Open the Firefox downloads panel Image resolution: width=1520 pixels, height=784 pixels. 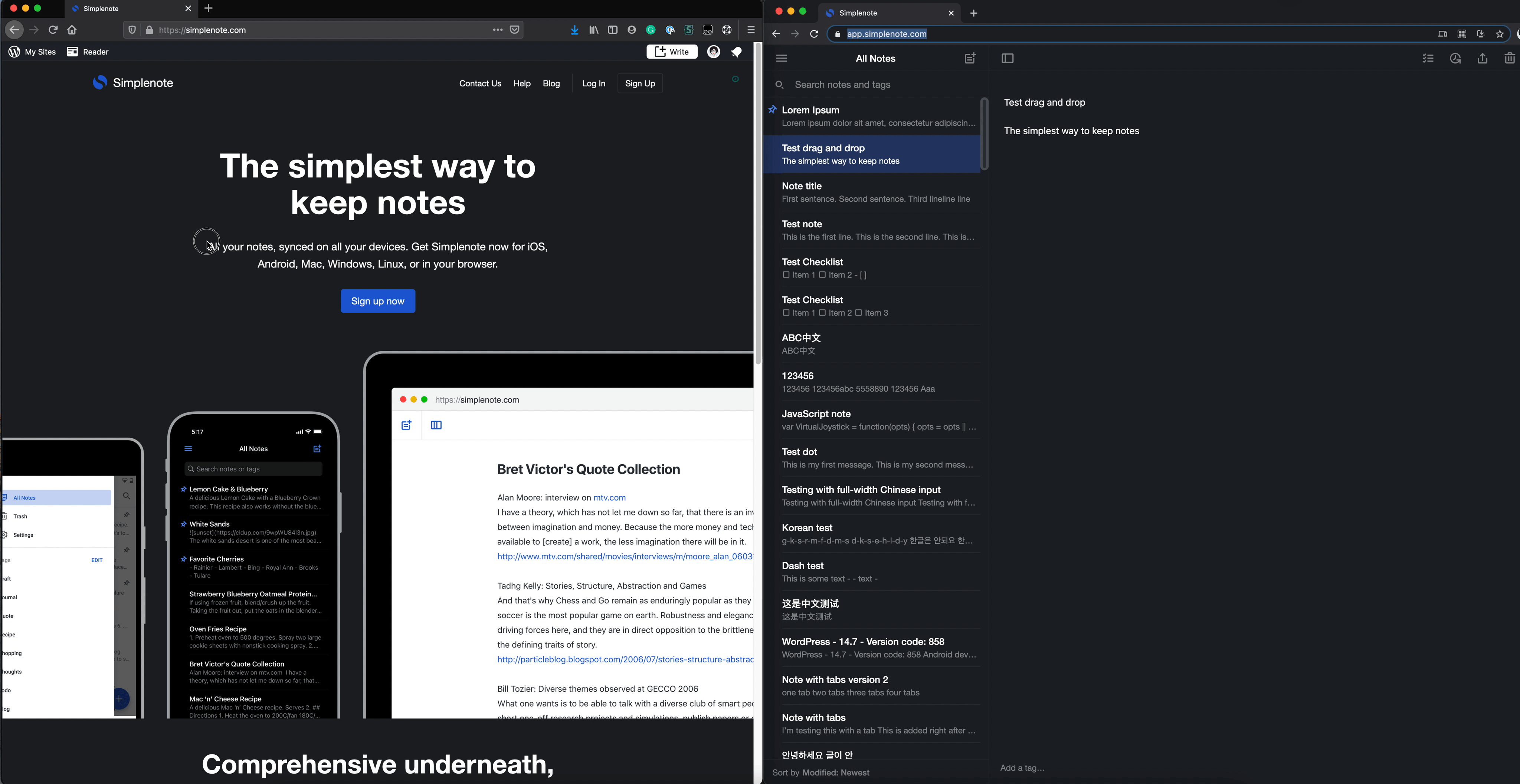[x=575, y=30]
